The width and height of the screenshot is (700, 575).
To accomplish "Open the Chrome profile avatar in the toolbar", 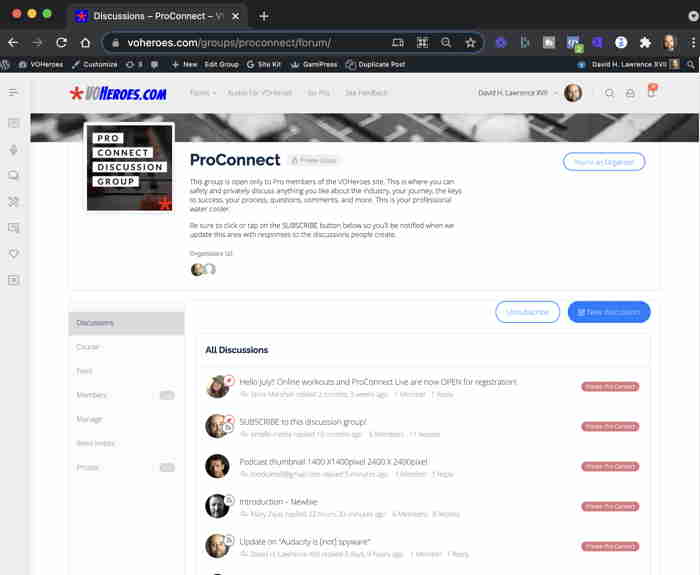I will 669,43.
